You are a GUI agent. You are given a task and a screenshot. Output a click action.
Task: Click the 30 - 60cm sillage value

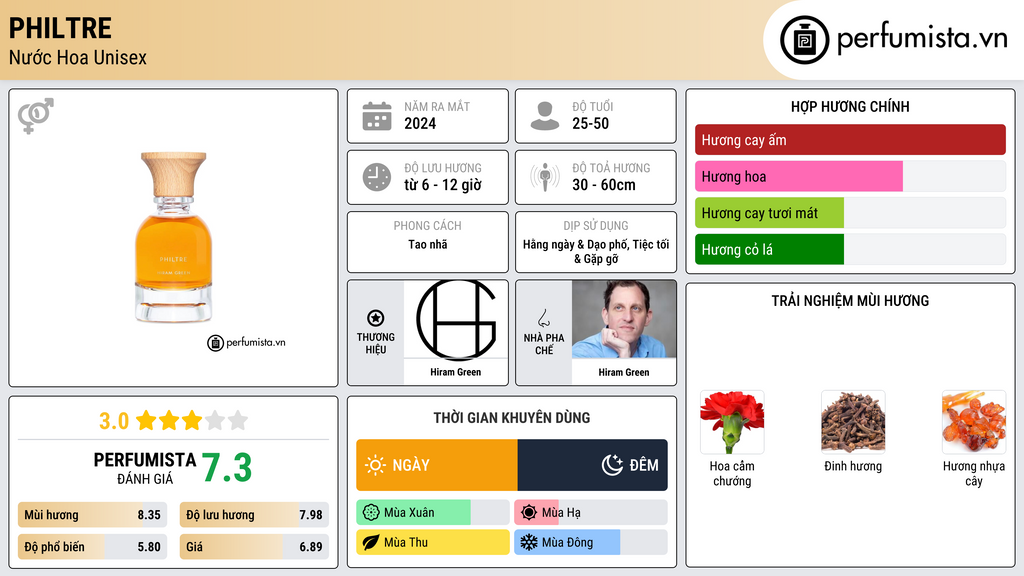tap(604, 185)
